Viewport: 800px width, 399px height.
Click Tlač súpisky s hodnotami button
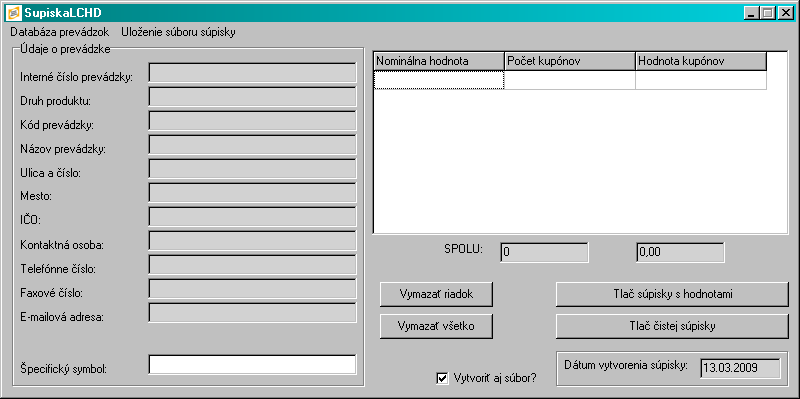(672, 294)
